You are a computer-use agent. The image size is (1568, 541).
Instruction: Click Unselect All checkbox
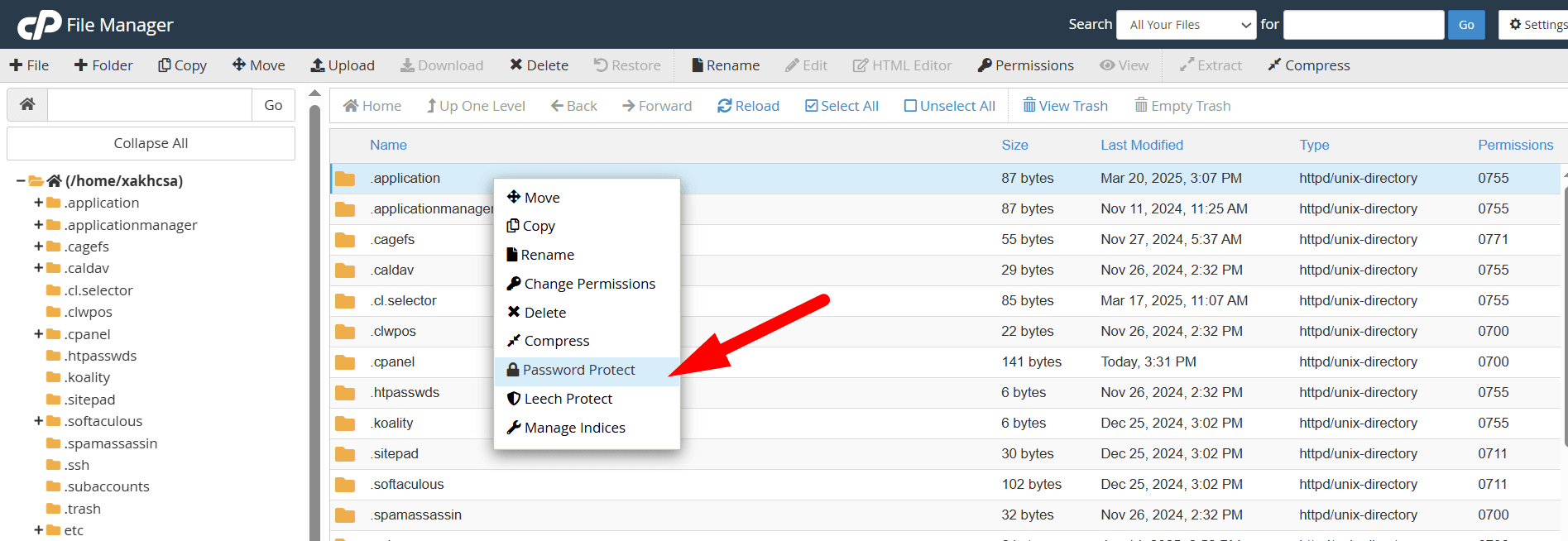point(910,106)
